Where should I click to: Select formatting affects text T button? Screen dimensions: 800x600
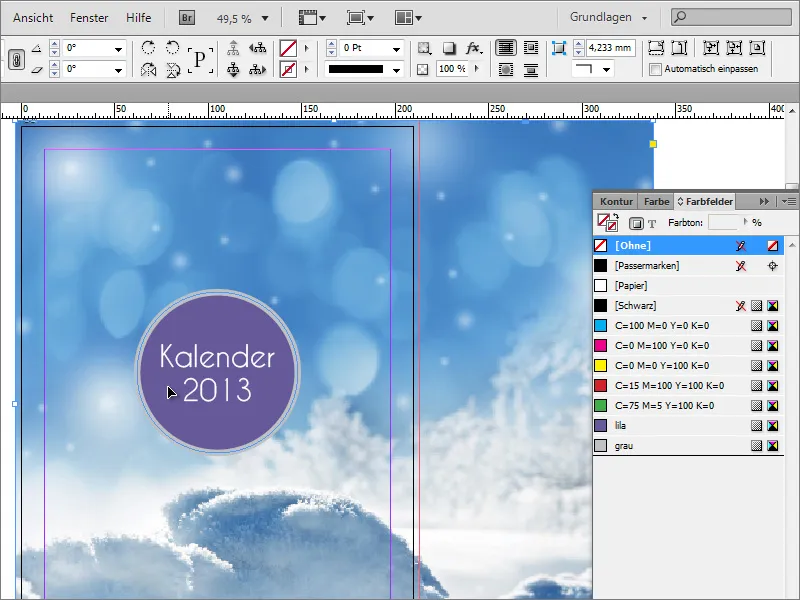[652, 223]
